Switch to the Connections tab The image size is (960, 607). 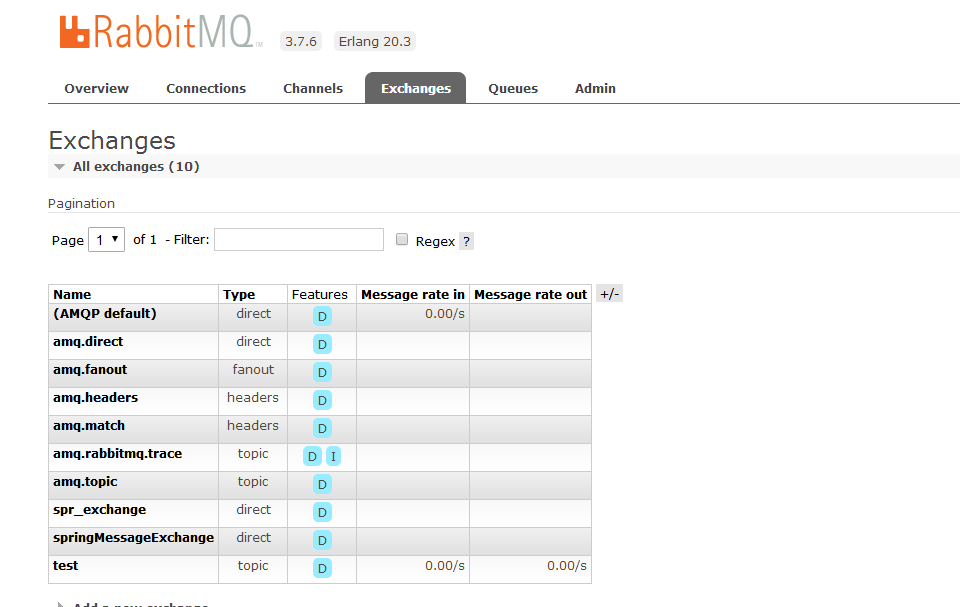click(206, 88)
